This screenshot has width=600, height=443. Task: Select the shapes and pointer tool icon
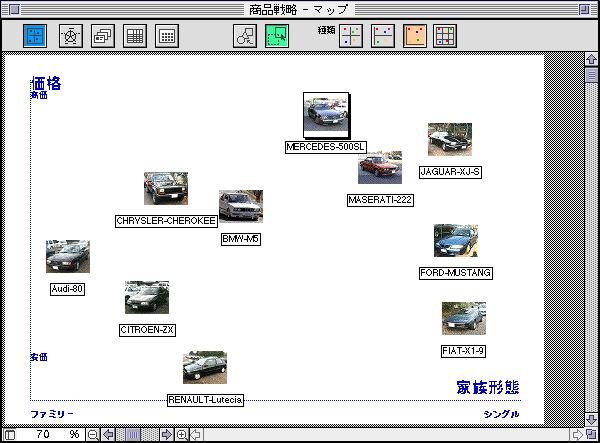point(245,36)
